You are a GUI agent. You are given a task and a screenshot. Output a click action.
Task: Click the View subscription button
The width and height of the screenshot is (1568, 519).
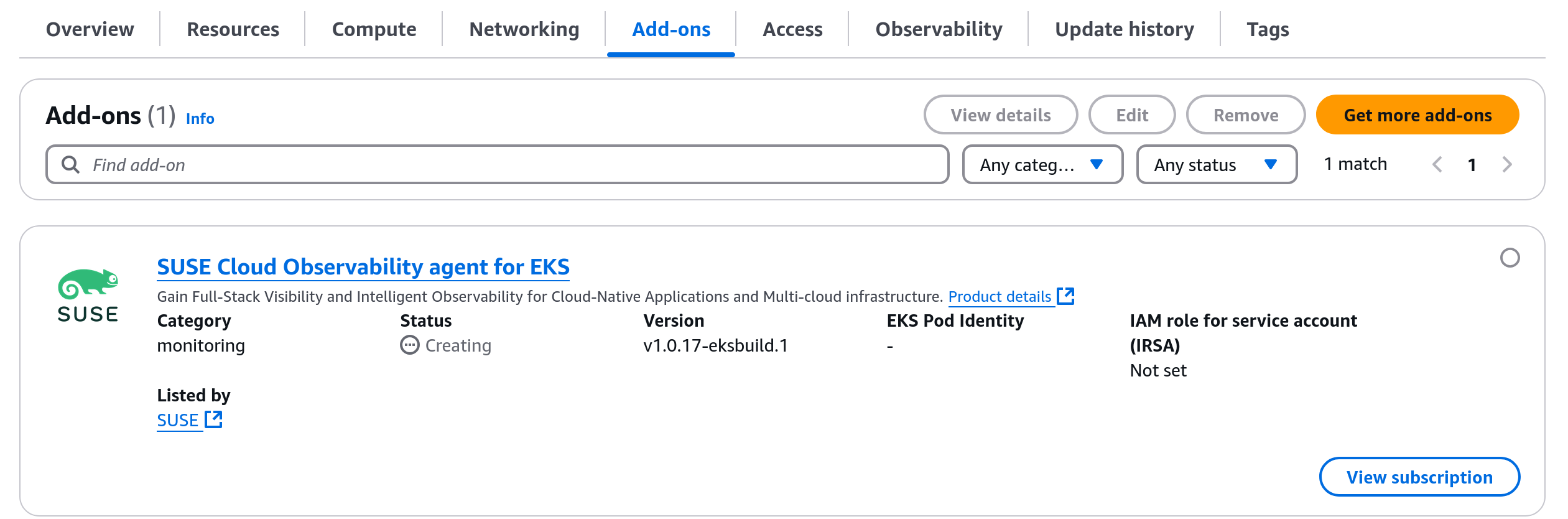[1419, 477]
